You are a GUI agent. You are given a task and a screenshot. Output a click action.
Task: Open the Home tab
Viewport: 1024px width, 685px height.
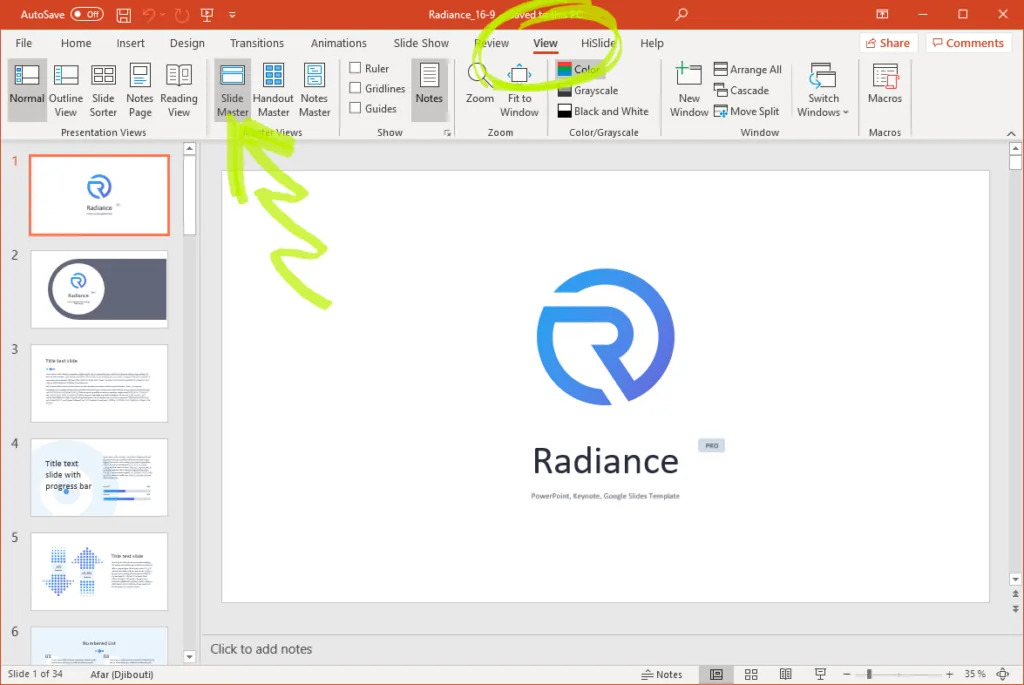tap(76, 43)
